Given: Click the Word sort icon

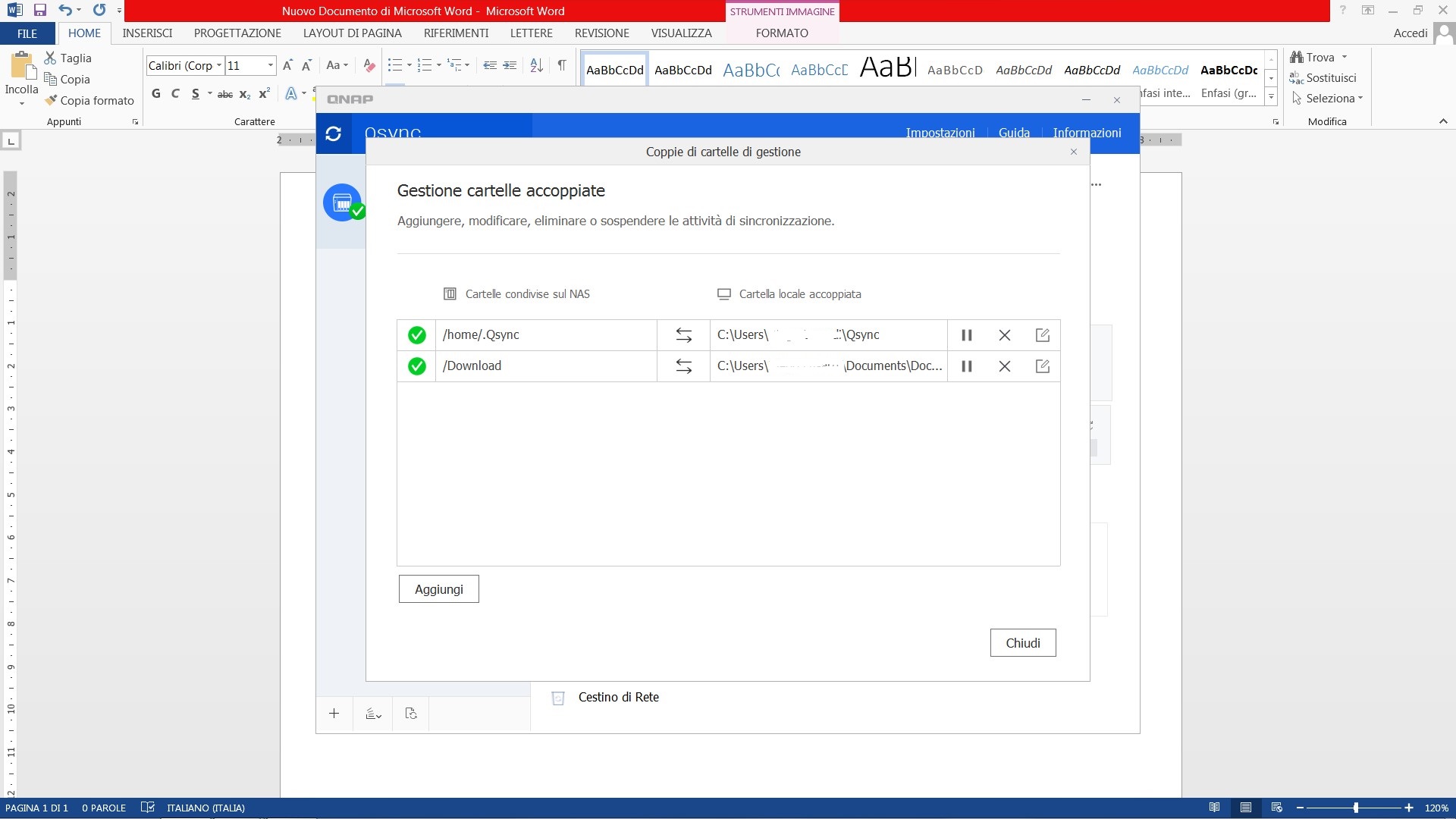Looking at the screenshot, I should click(536, 65).
